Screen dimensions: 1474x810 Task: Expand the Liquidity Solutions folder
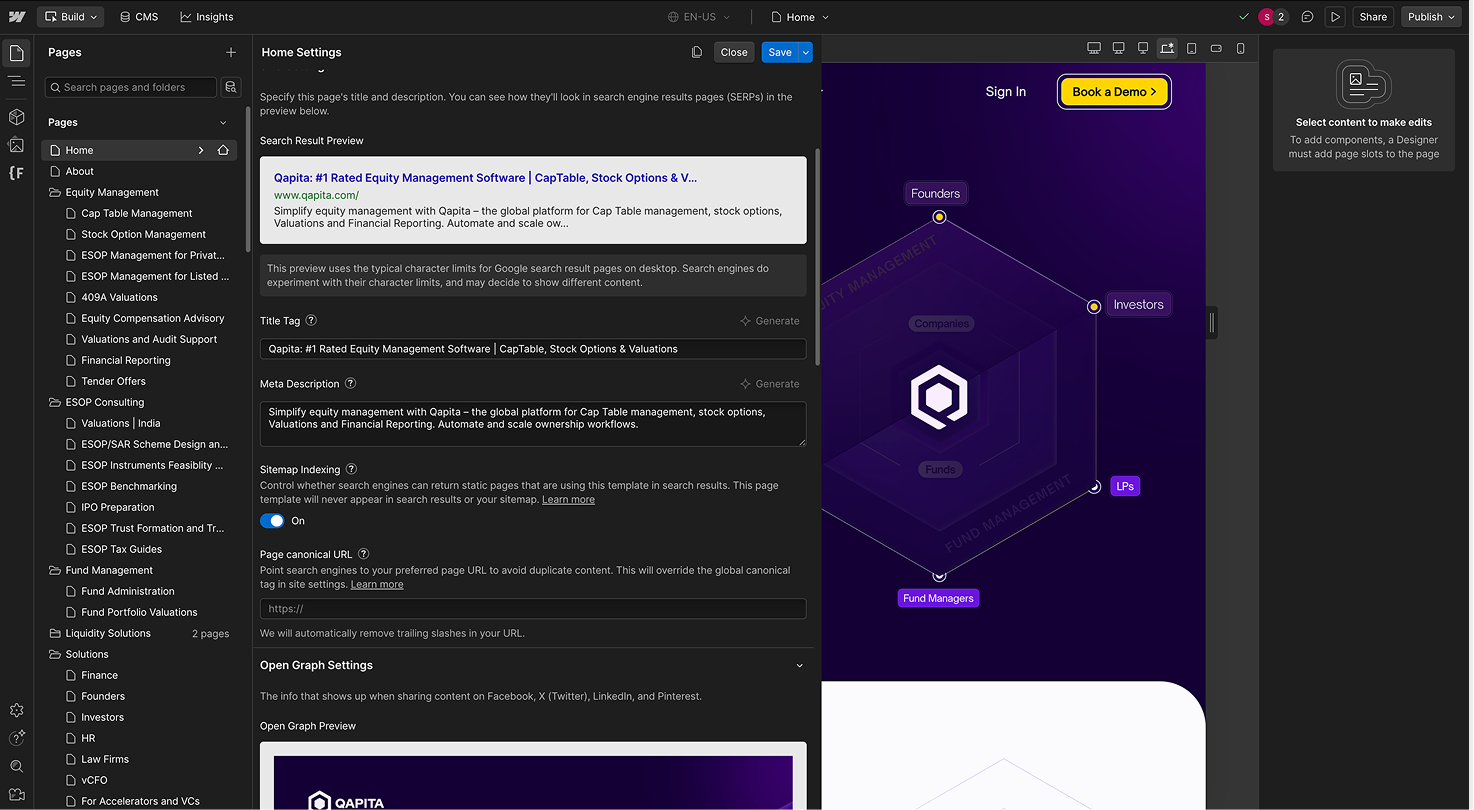(x=55, y=633)
